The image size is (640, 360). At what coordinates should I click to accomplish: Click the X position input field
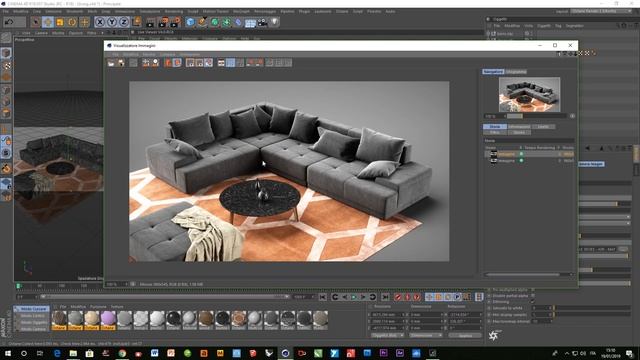point(387,315)
